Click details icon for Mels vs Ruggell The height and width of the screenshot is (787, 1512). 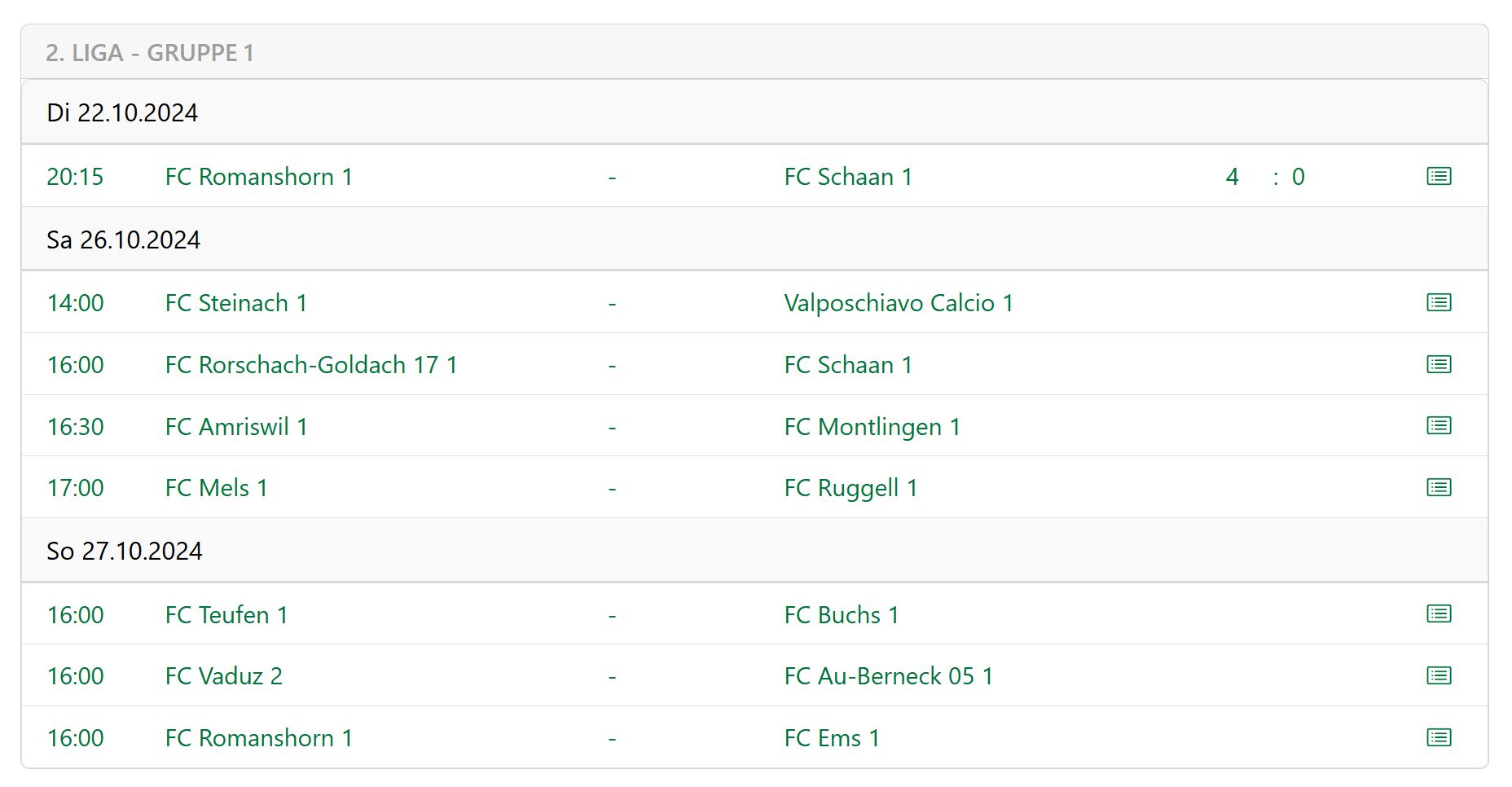pyautogui.click(x=1439, y=487)
